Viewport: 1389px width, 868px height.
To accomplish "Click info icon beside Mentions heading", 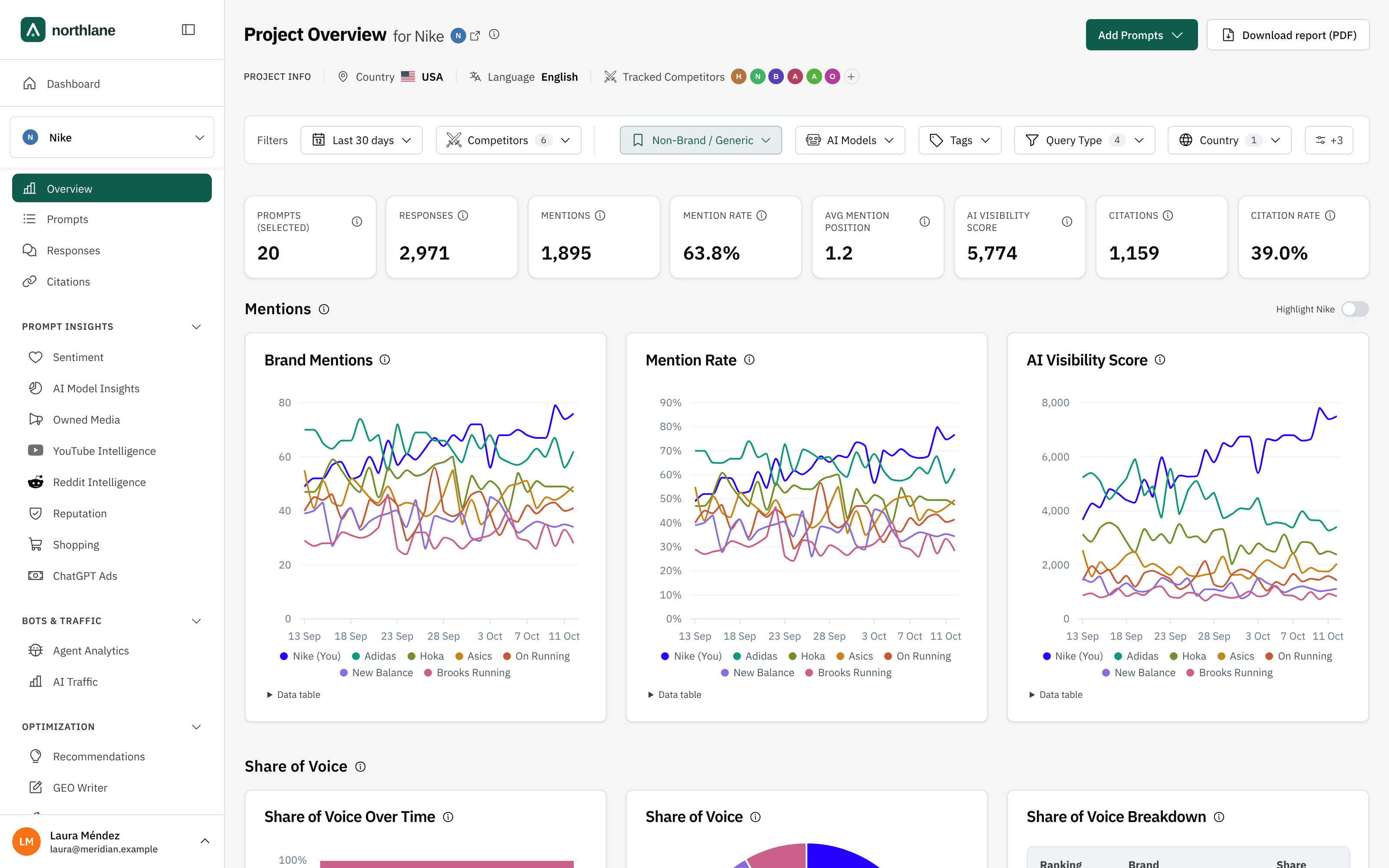I will click(x=324, y=309).
